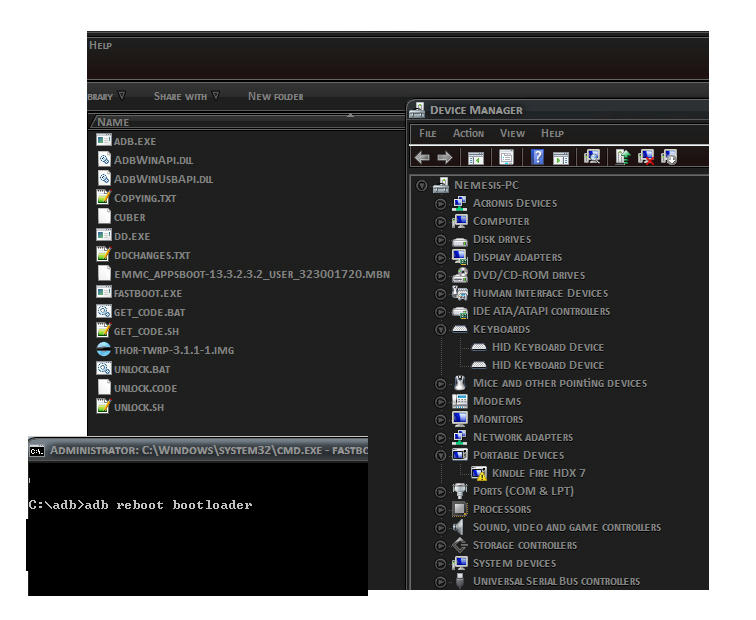Expand the Network adapters category
The height and width of the screenshot is (620, 756).
coord(441,437)
